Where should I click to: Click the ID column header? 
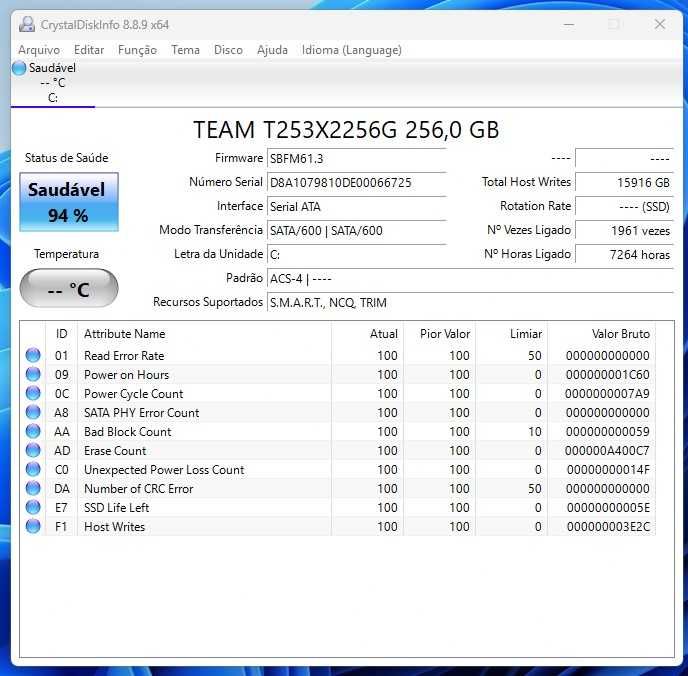(x=61, y=334)
